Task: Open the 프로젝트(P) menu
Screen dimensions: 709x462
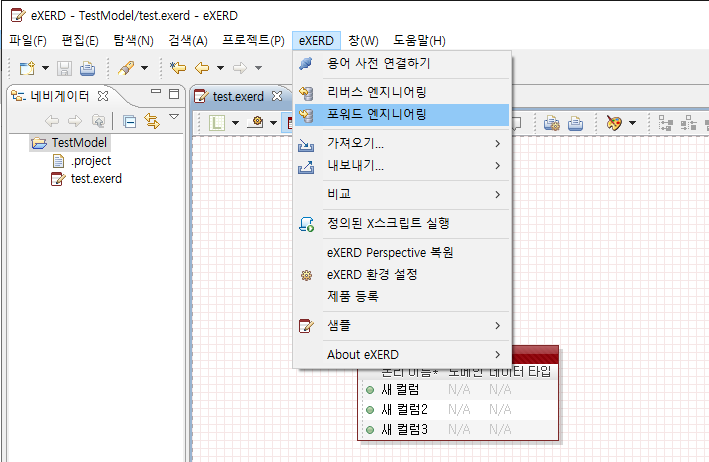Action: [x=253, y=41]
